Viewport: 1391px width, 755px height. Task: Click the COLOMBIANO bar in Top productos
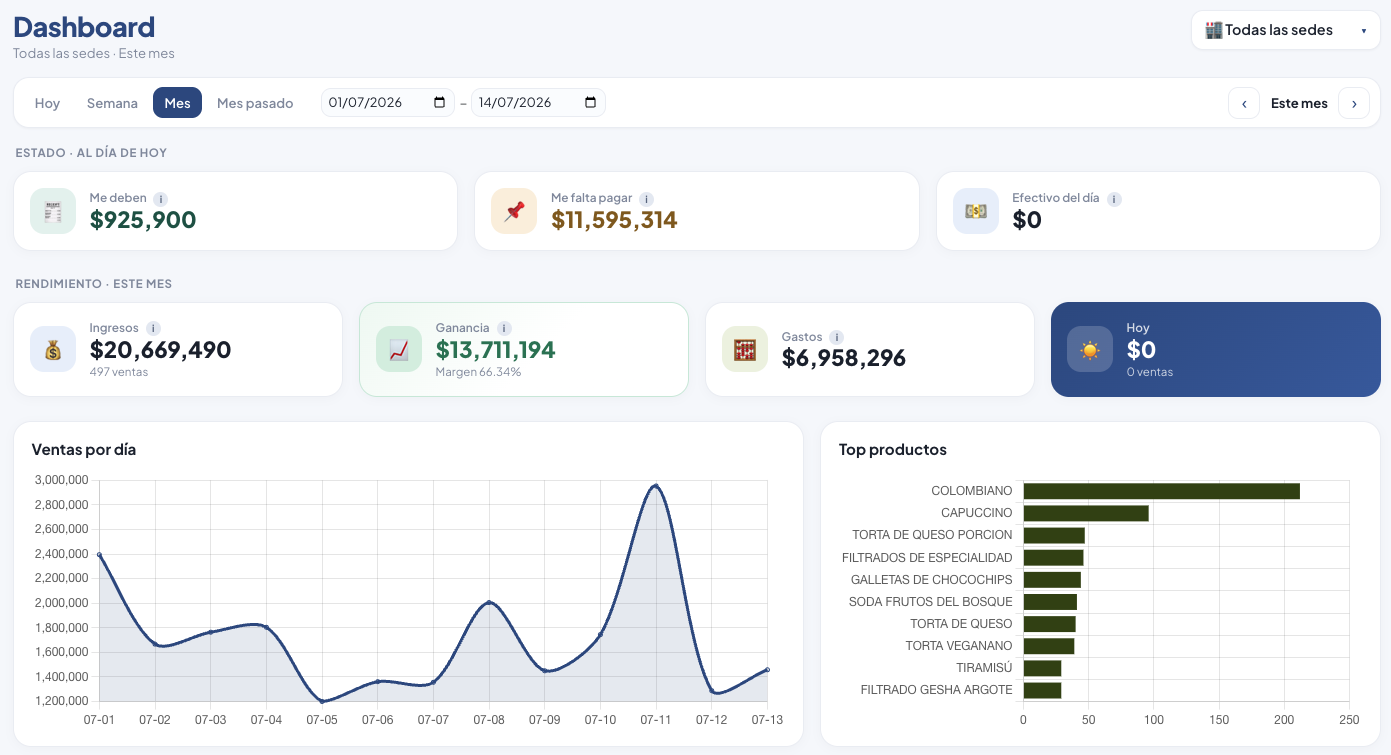click(1161, 491)
